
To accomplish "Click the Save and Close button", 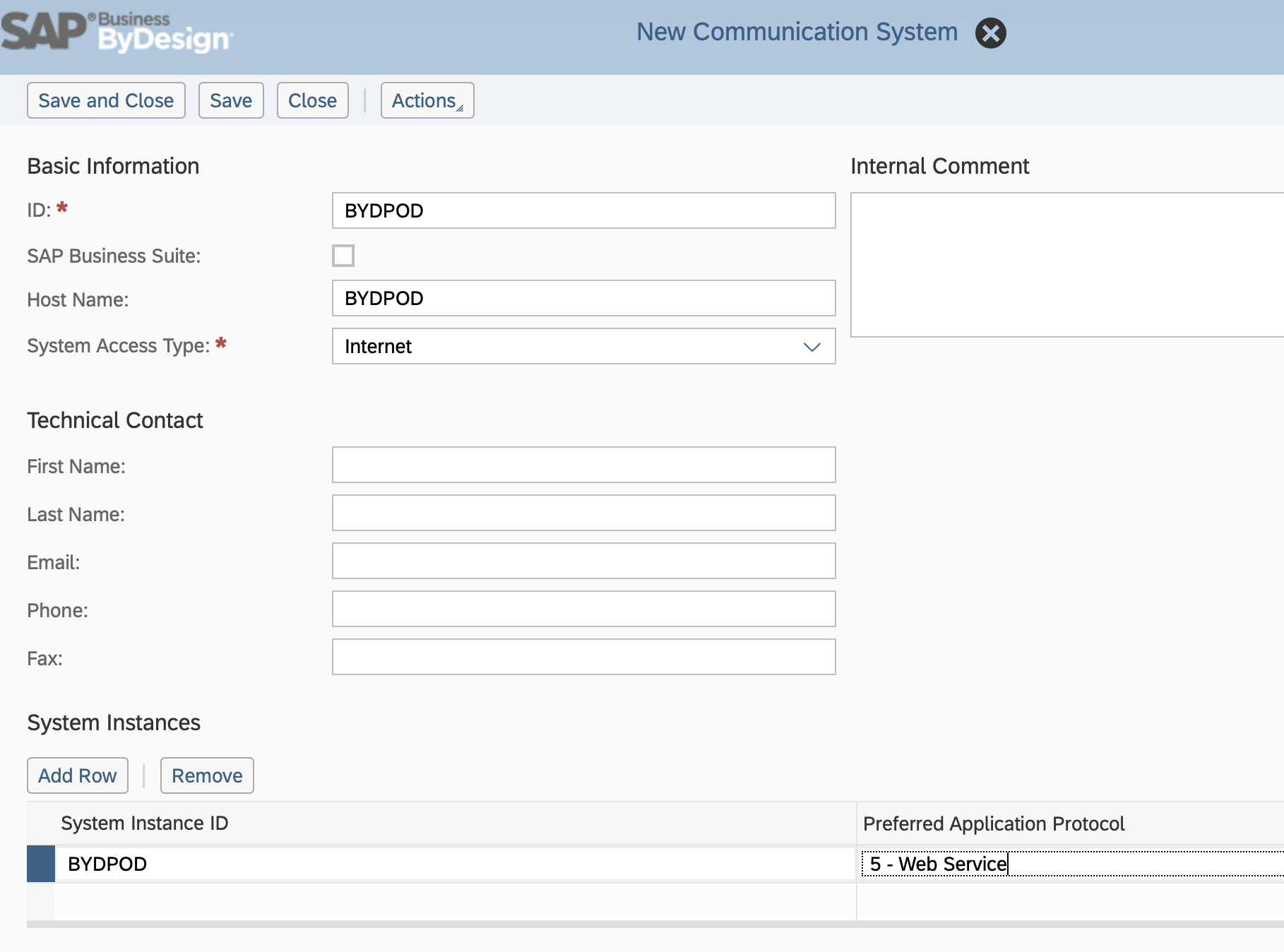I will pos(105,100).
